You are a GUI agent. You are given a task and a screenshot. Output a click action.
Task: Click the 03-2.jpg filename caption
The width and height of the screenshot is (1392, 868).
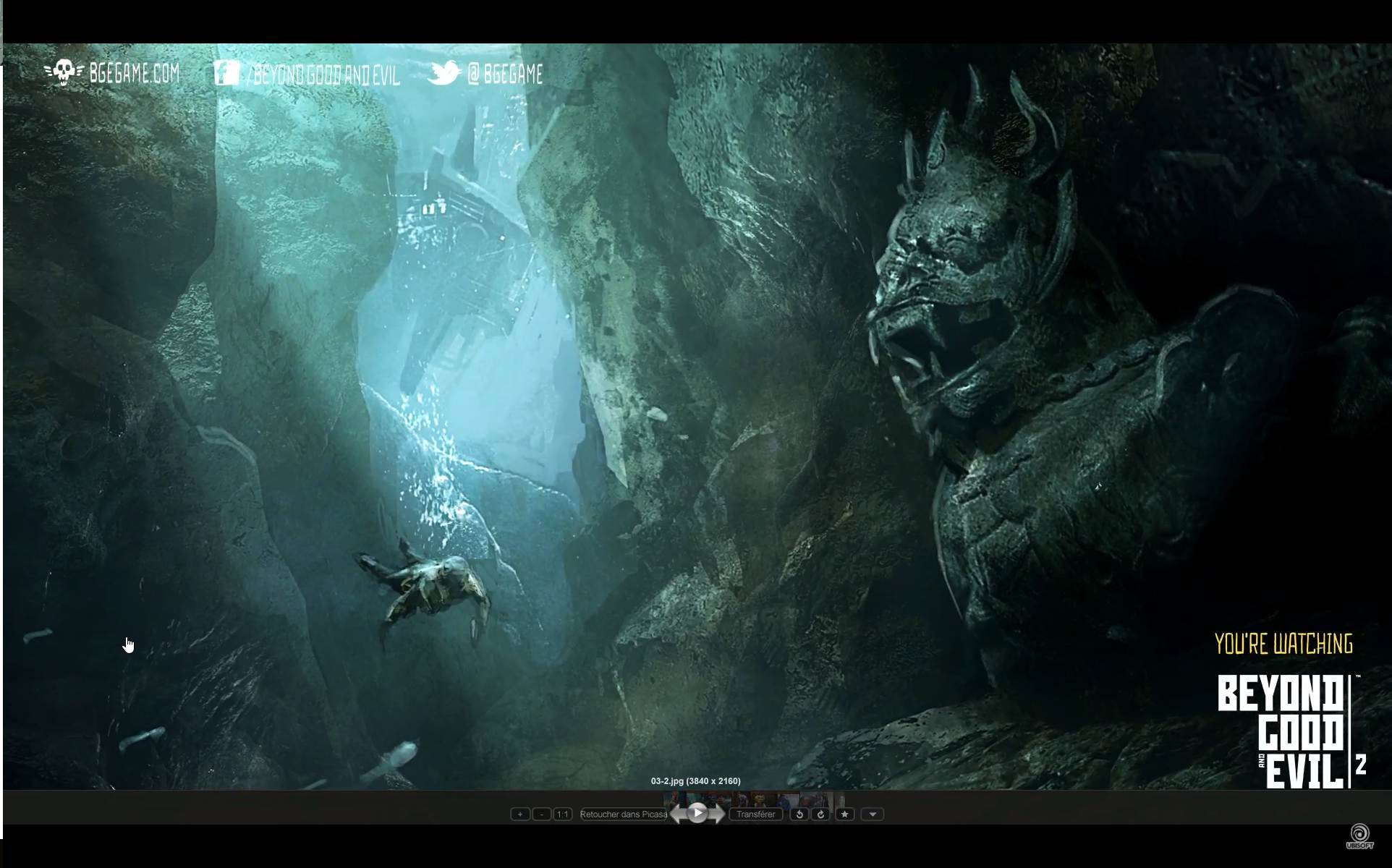[695, 780]
